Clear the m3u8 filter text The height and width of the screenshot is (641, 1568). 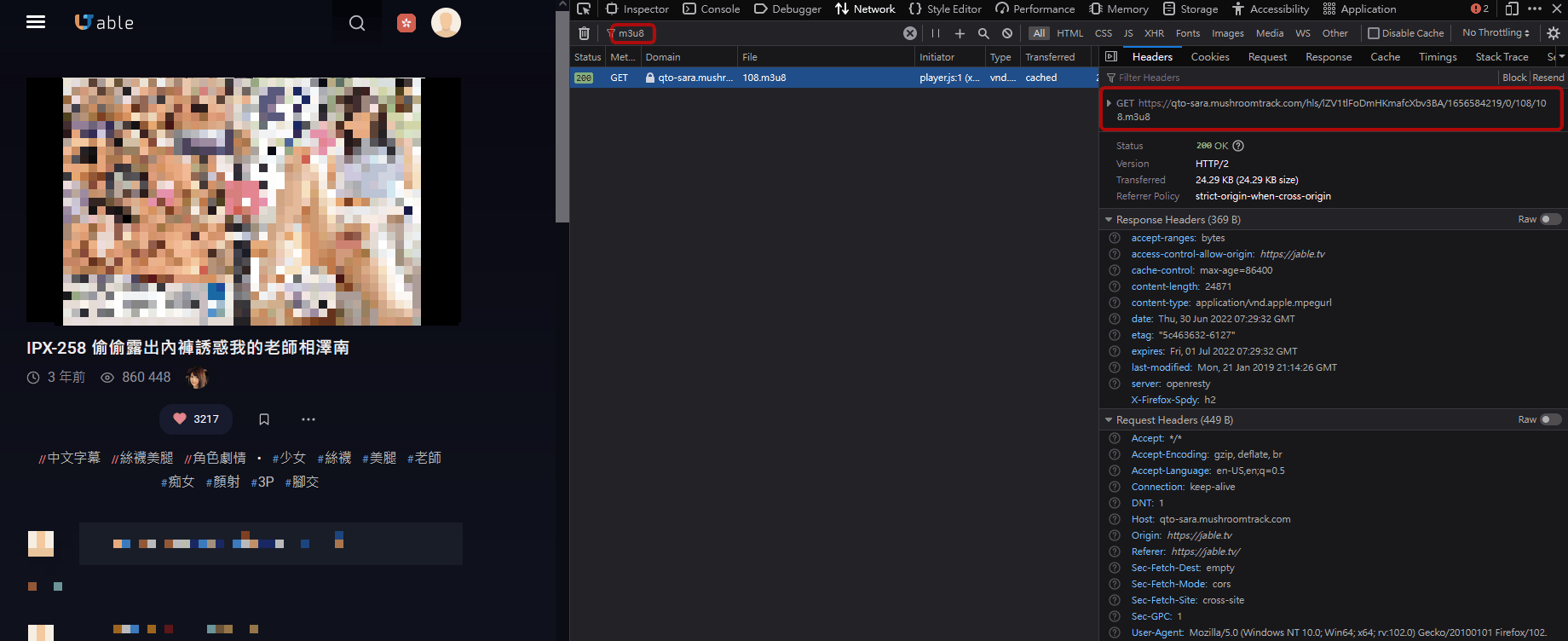point(910,33)
